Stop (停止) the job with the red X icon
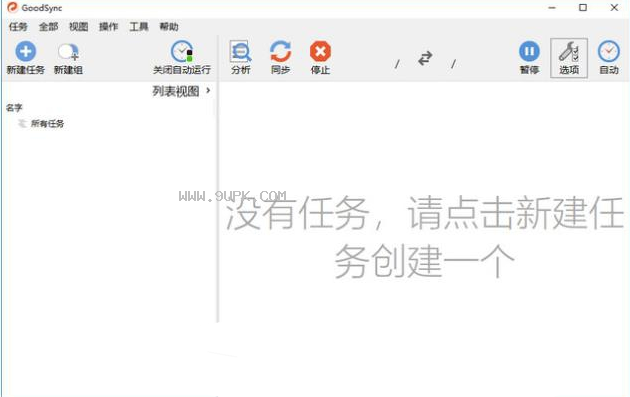 [x=320, y=51]
